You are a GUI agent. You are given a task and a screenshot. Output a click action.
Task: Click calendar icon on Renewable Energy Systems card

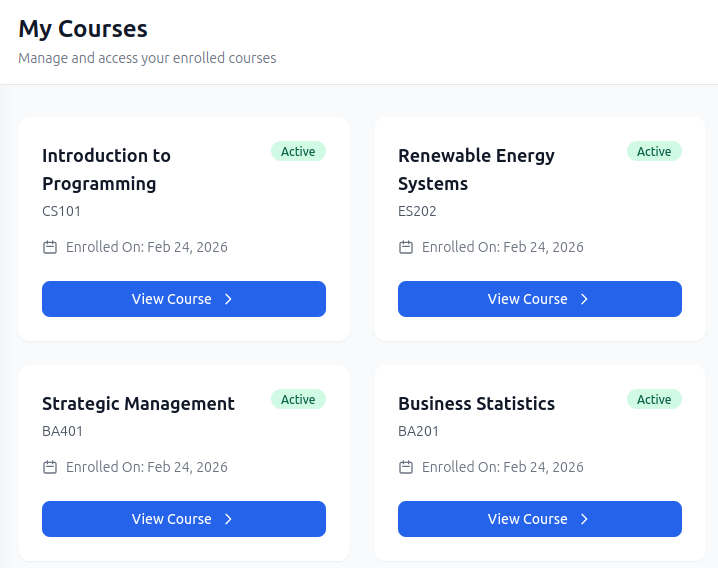[x=406, y=247]
